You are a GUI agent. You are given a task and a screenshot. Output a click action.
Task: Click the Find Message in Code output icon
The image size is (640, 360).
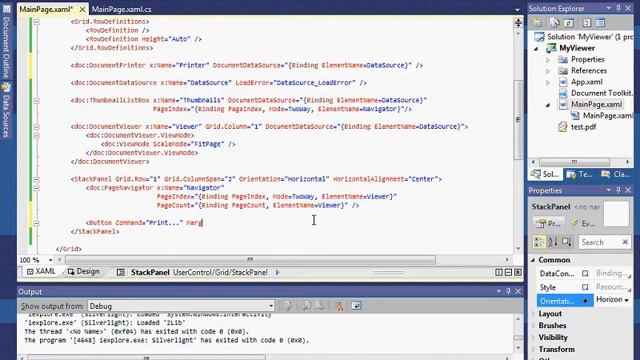pos(288,306)
